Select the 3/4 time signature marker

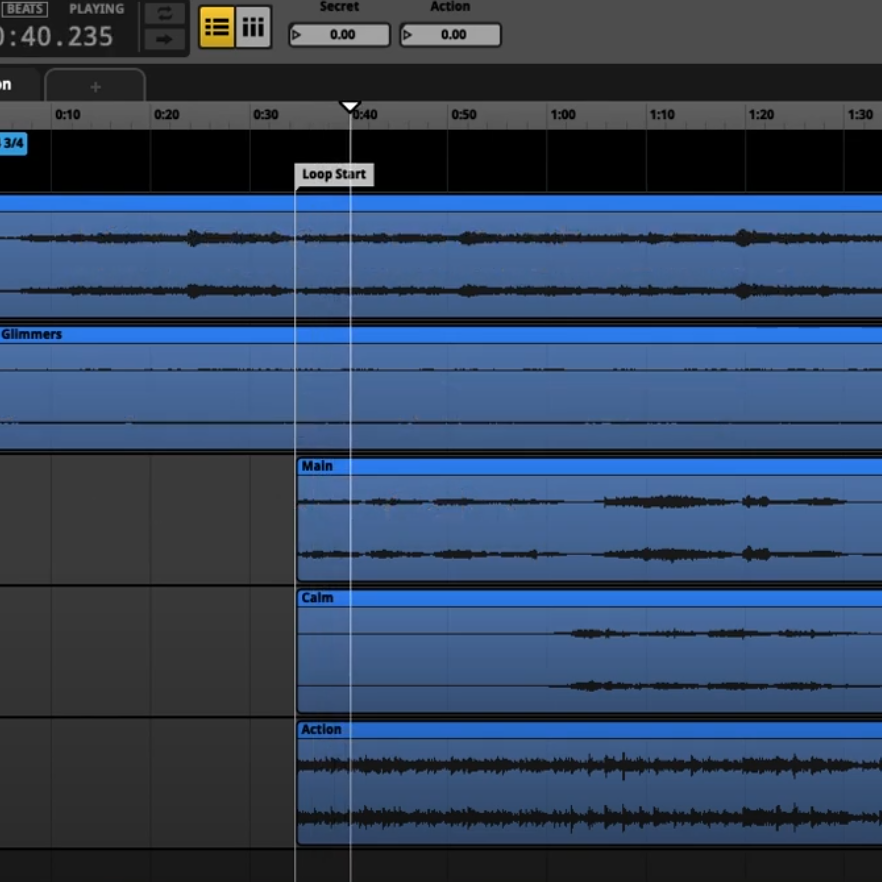point(13,143)
